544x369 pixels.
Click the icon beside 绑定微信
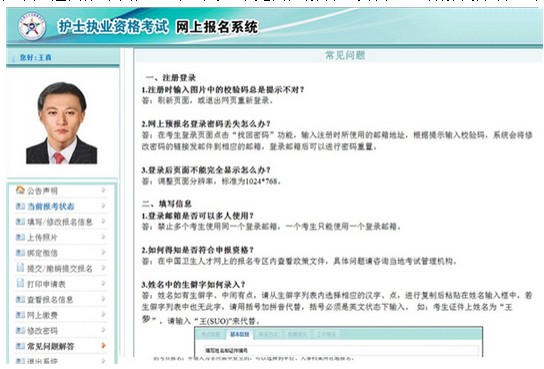click(20, 253)
